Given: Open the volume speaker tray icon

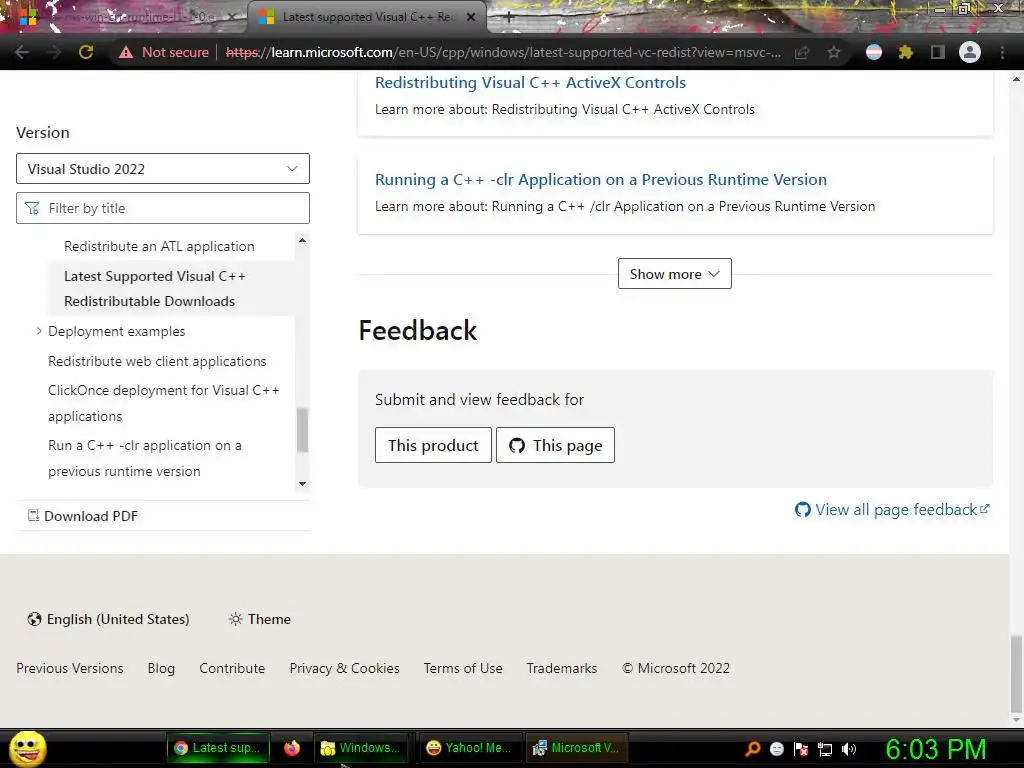Looking at the screenshot, I should pyautogui.click(x=849, y=749).
